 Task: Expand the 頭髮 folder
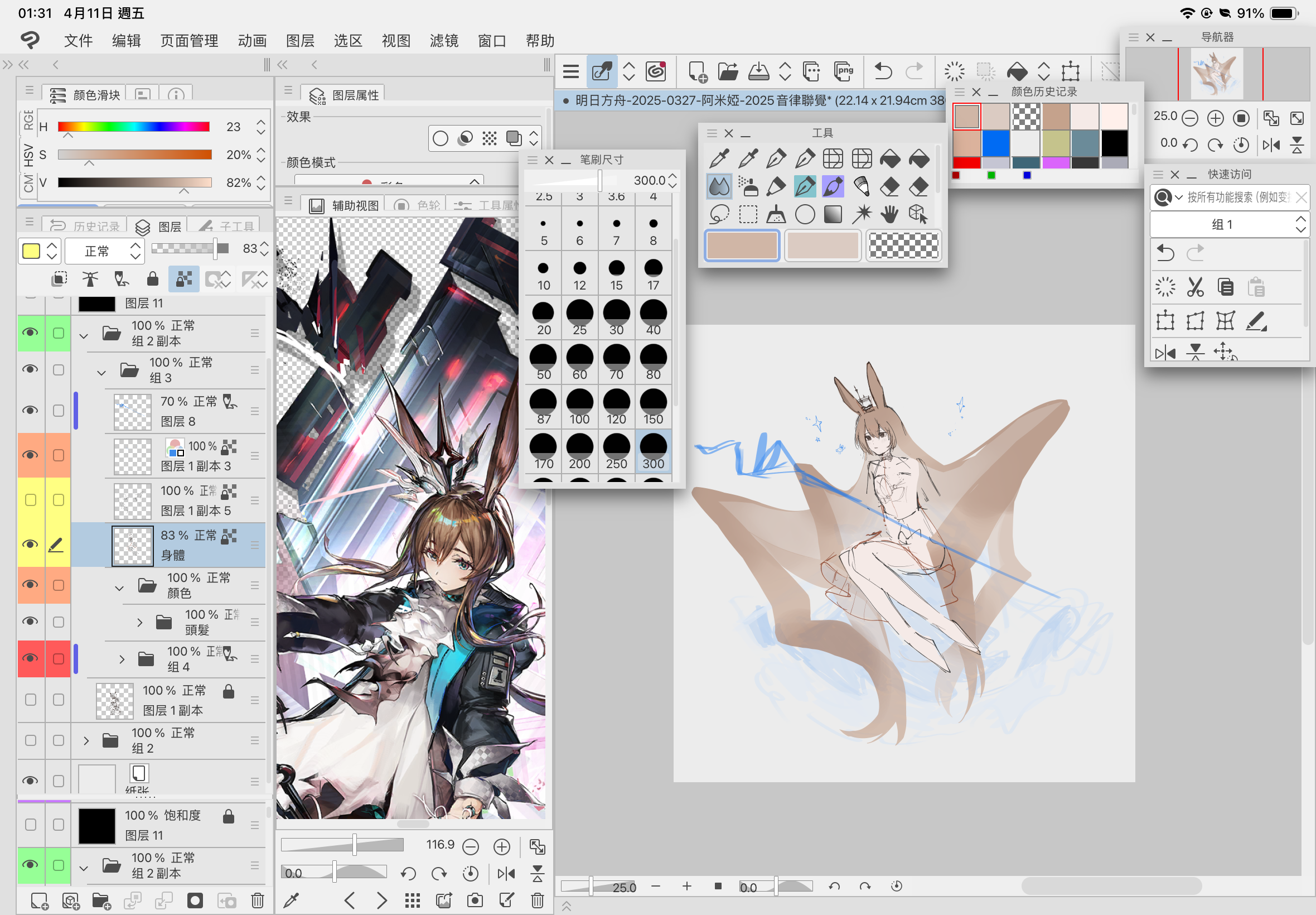tap(140, 622)
